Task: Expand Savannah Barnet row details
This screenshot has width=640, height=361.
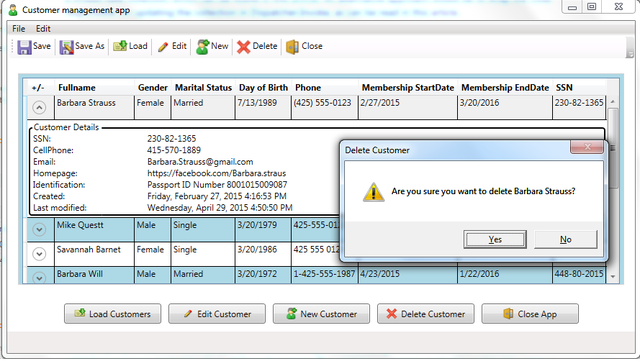Action: 39,254
